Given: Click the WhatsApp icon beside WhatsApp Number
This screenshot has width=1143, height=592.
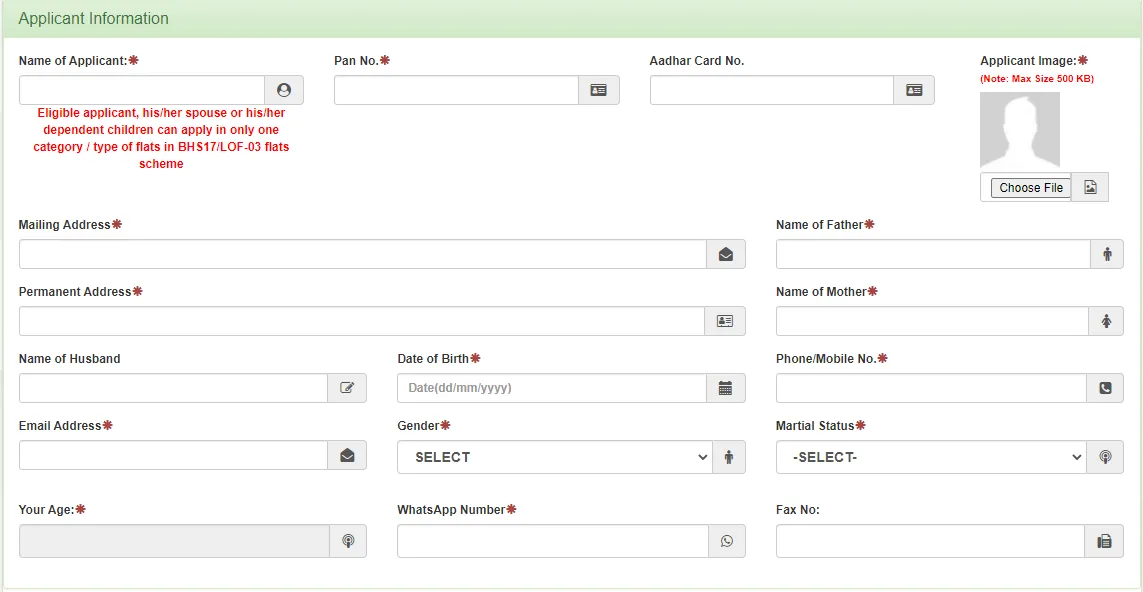Looking at the screenshot, I should coord(727,541).
